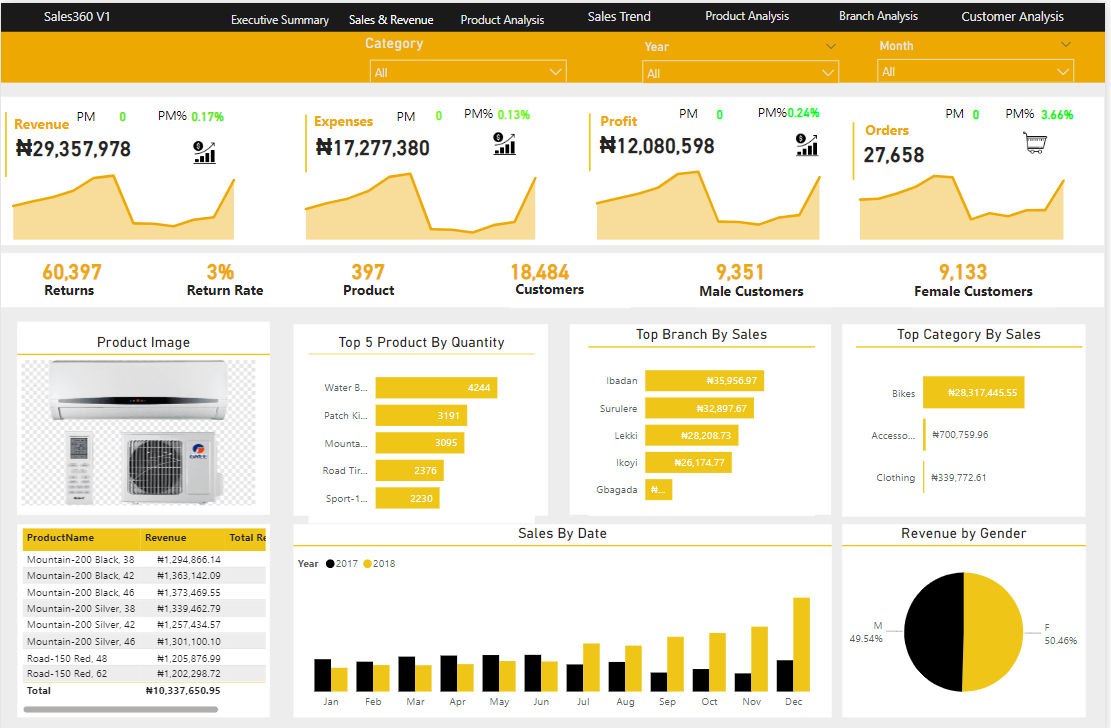This screenshot has height=728, width=1111.
Task: Open the Year filter dropdown
Action: point(739,73)
